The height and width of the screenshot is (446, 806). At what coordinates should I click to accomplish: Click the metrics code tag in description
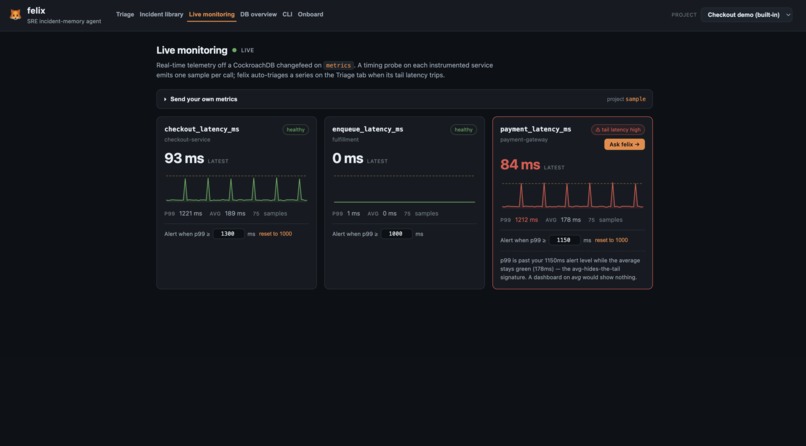339,65
